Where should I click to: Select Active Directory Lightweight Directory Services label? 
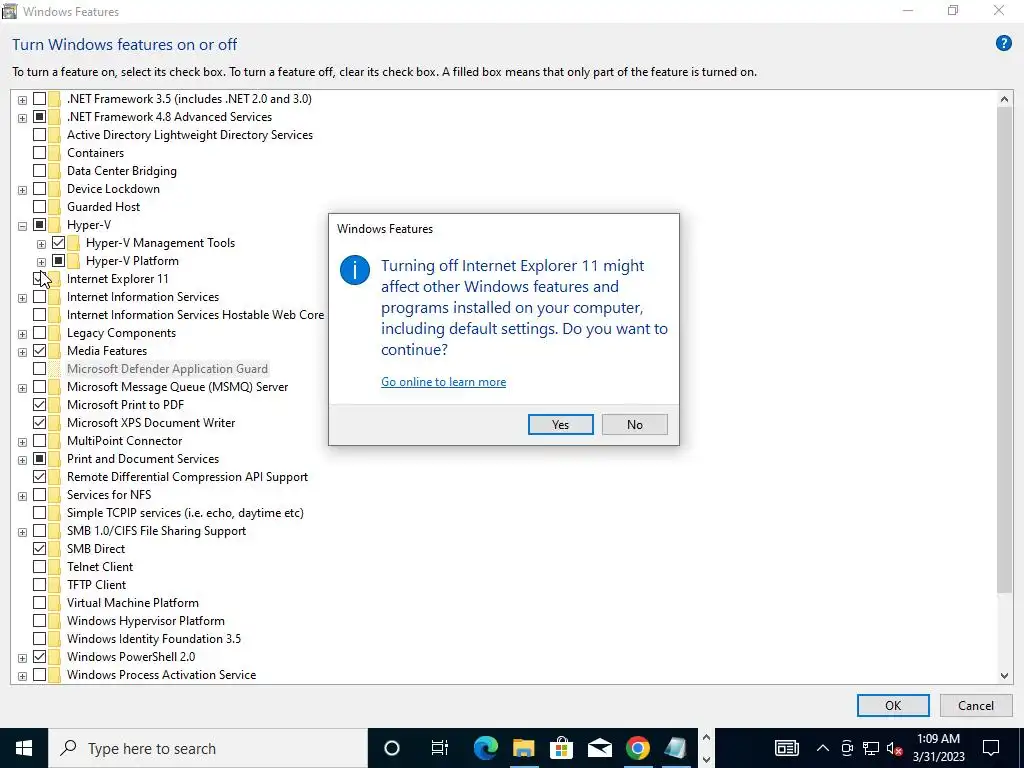click(189, 135)
